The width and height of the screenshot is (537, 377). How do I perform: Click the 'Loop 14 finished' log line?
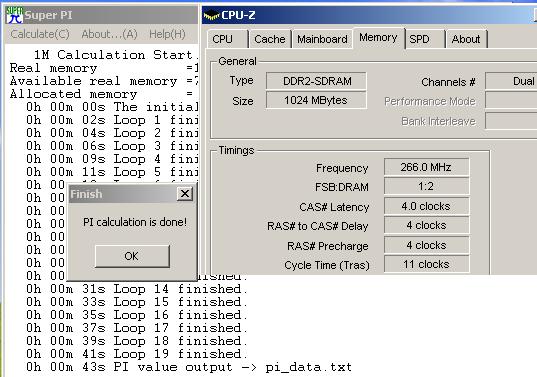[137, 289]
